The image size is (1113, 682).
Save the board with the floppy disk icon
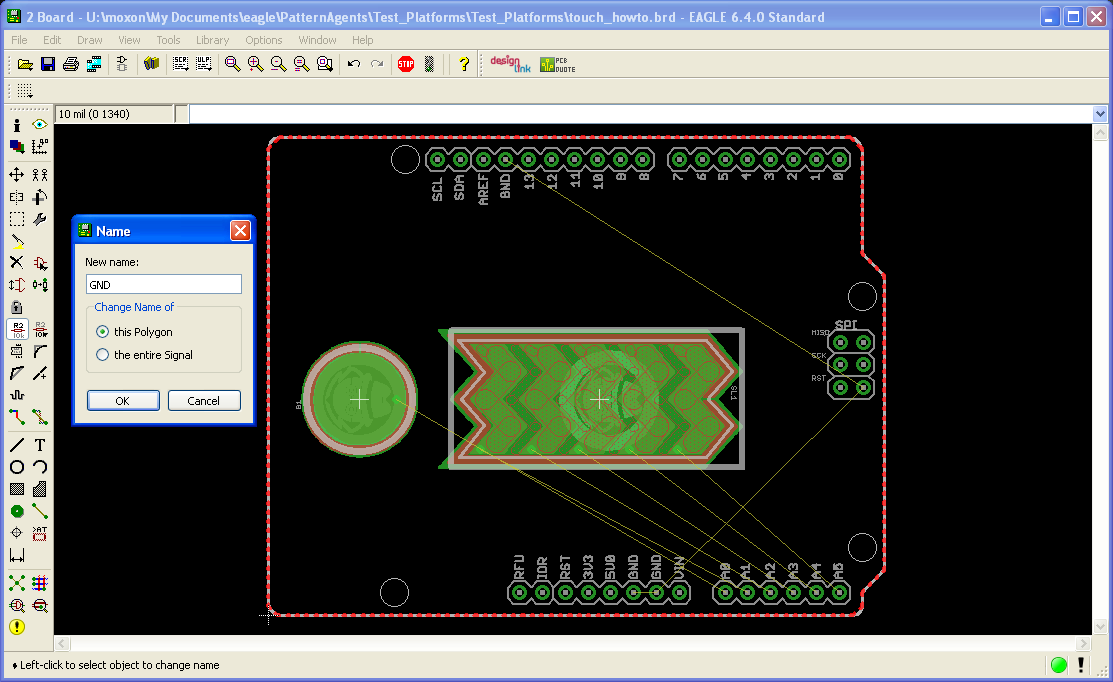pyautogui.click(x=48, y=65)
